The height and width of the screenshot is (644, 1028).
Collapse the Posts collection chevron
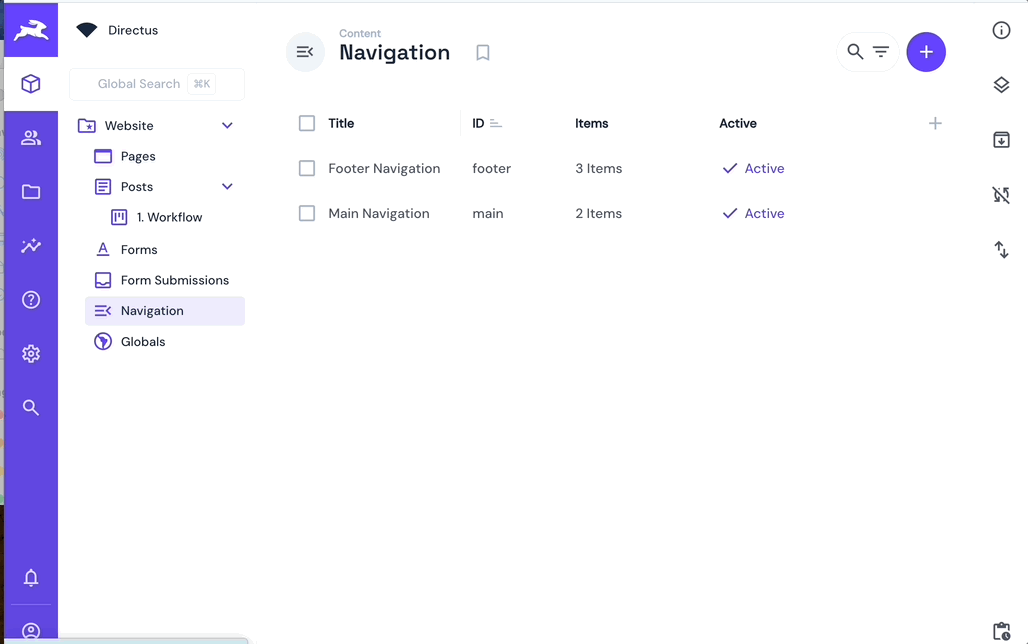tap(227, 186)
